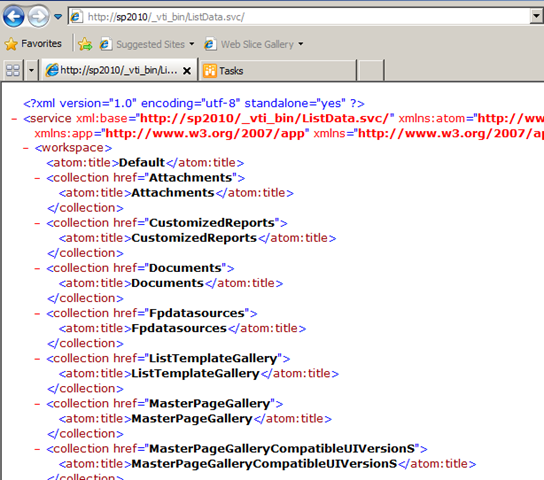
Task: Close the ListData.svc tab
Action: [187, 71]
